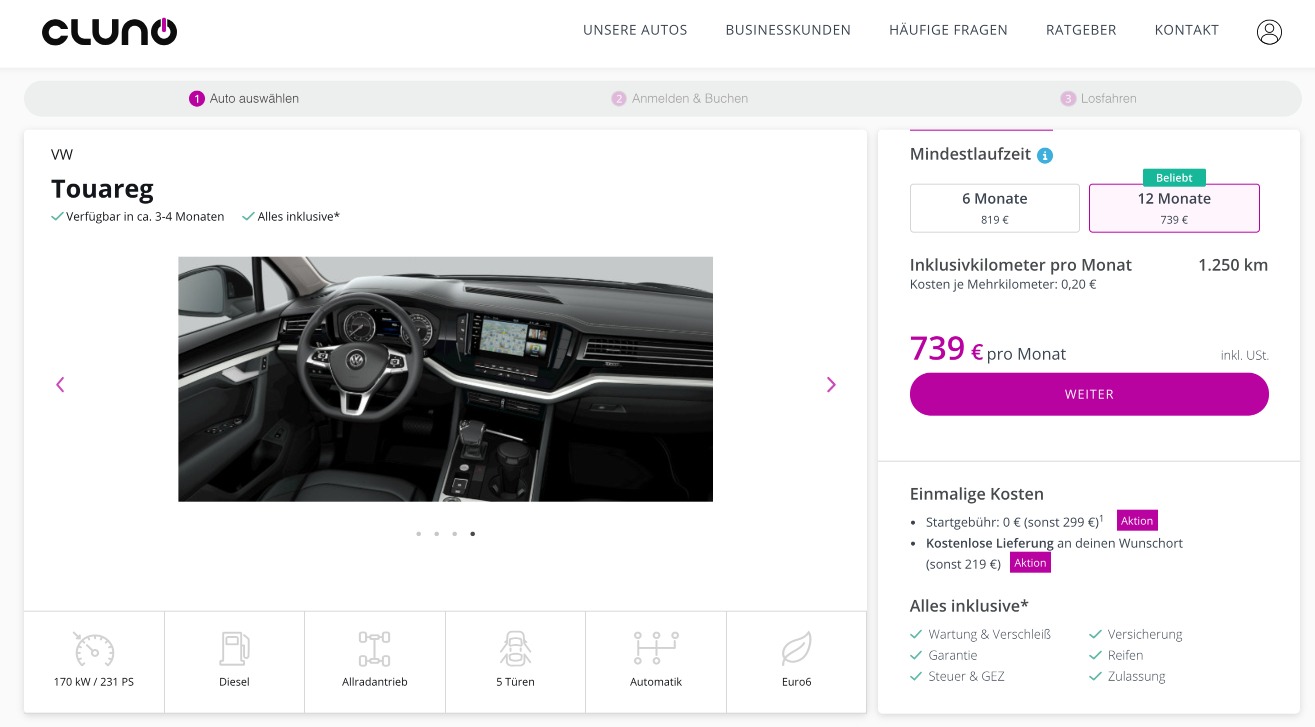
Task: Click the 'Versicherung' item
Action: coord(1145,634)
